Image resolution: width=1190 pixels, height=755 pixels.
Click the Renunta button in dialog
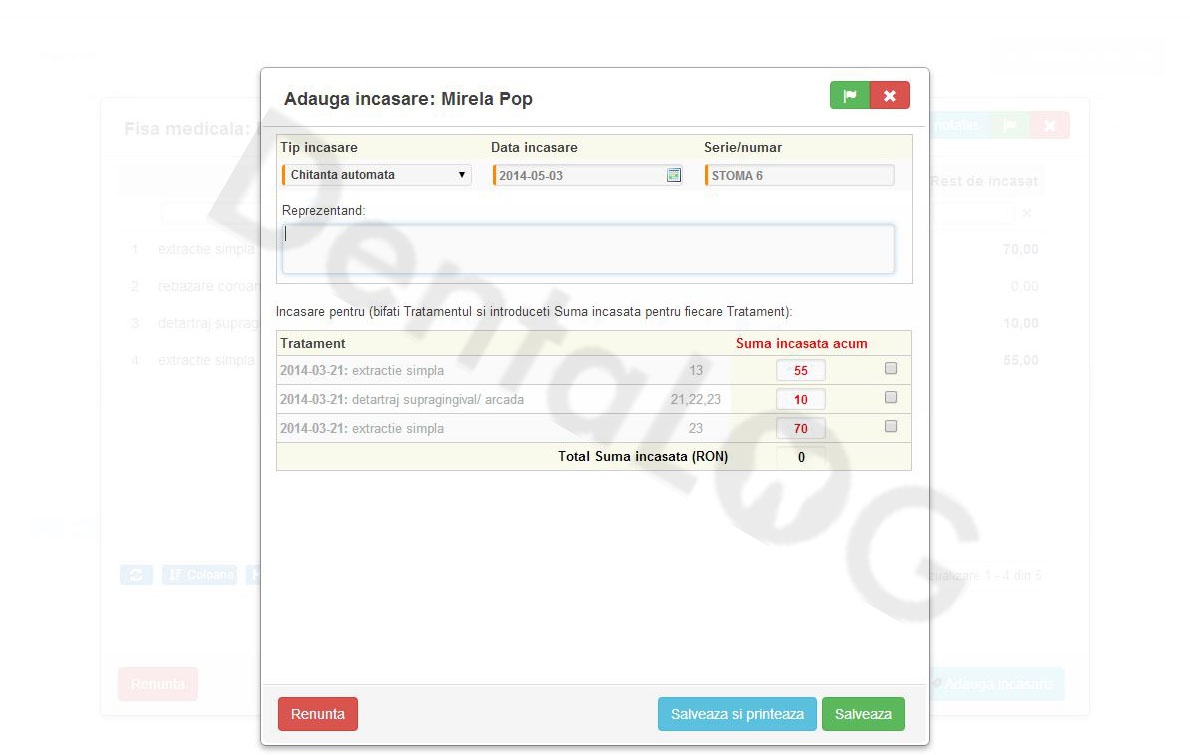pyautogui.click(x=318, y=714)
